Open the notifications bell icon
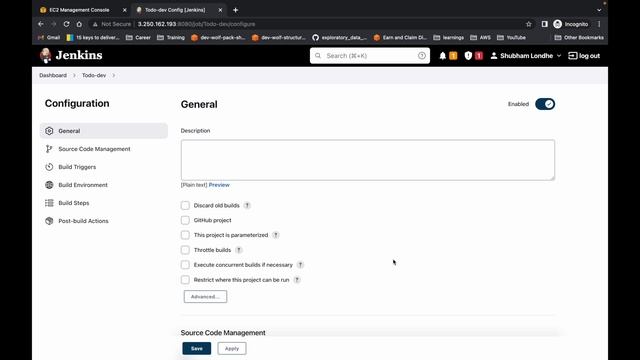Screen dimensions: 640x360 pos(442,56)
